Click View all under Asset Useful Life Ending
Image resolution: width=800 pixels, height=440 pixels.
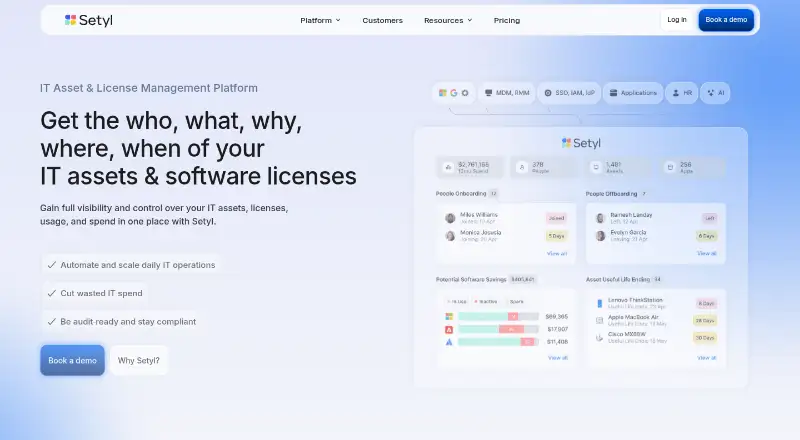click(707, 358)
